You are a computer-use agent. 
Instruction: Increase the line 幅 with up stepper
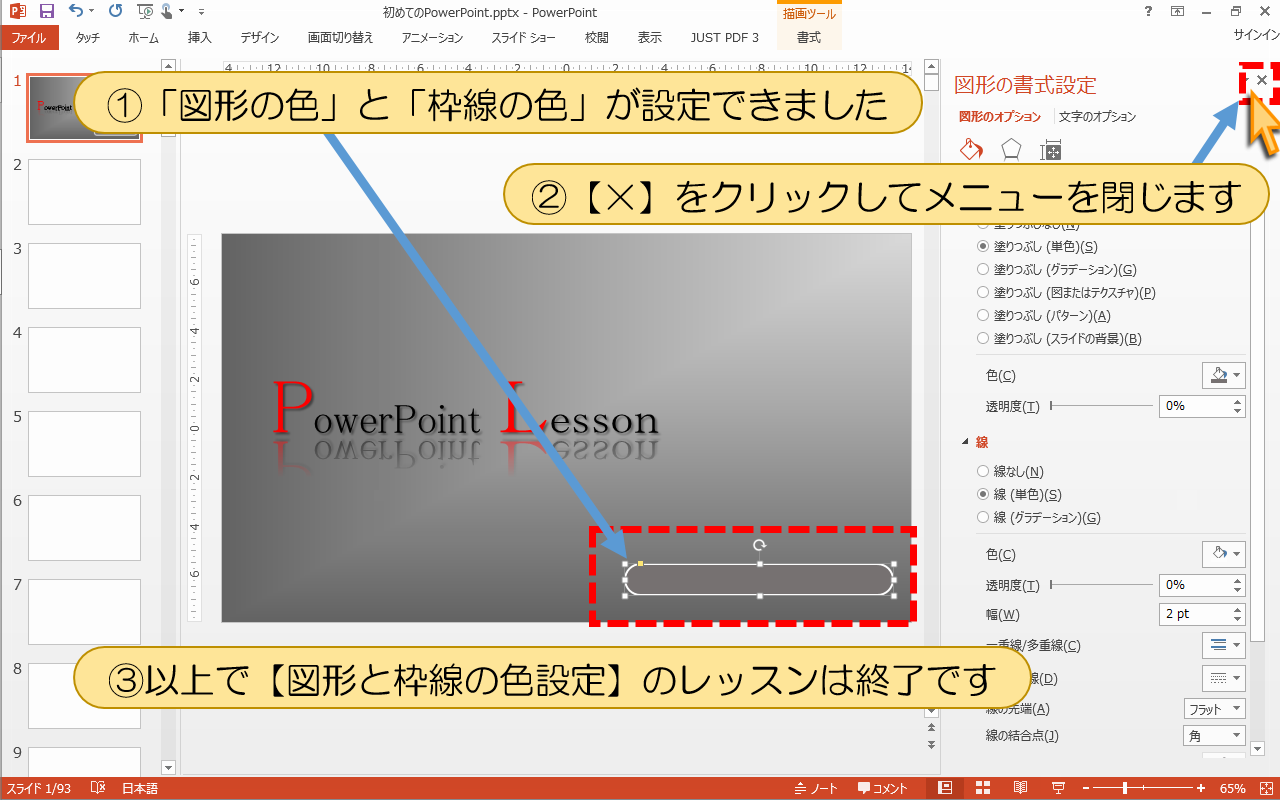1239,609
